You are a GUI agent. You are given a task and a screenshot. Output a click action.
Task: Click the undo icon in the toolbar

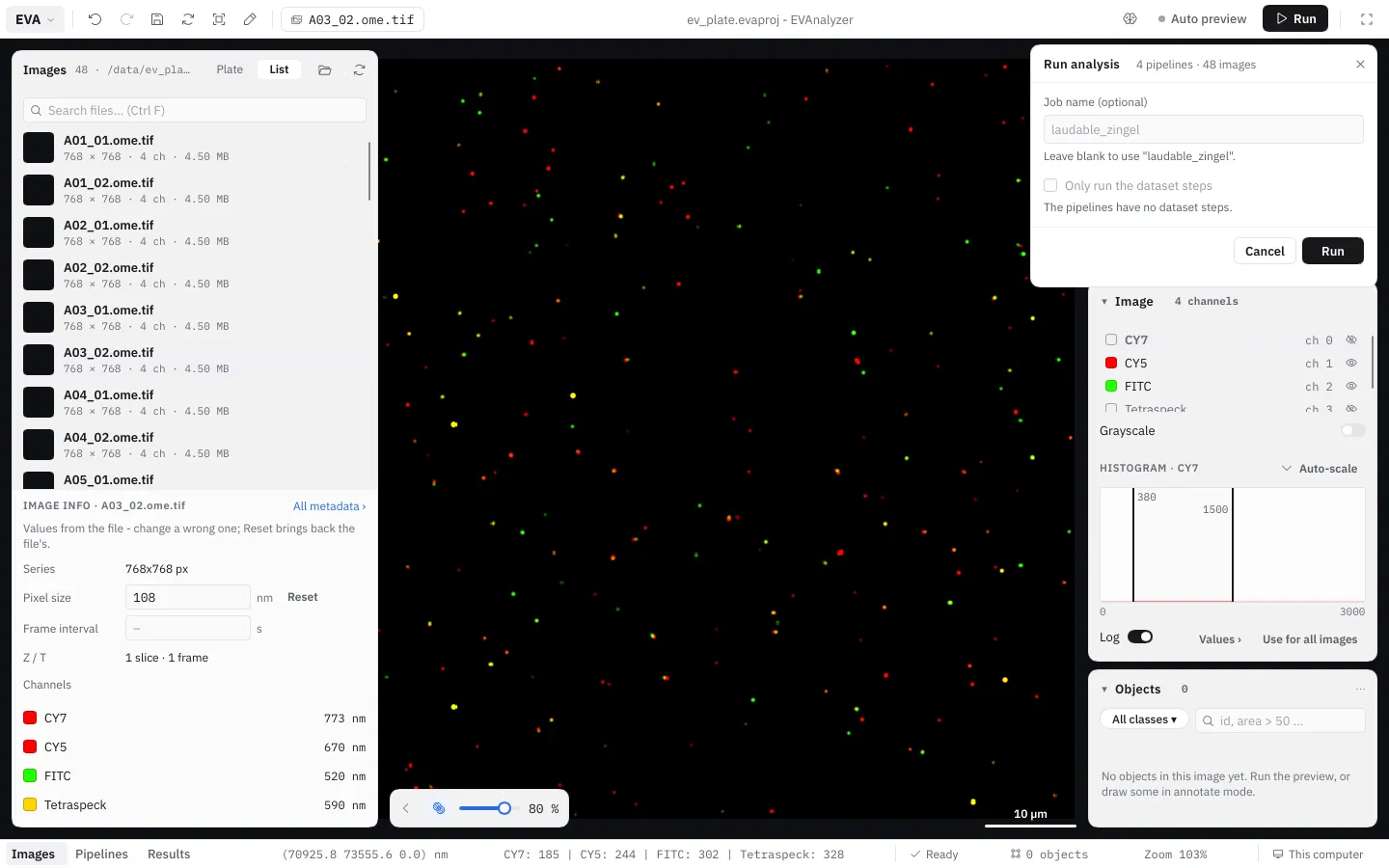point(95,19)
